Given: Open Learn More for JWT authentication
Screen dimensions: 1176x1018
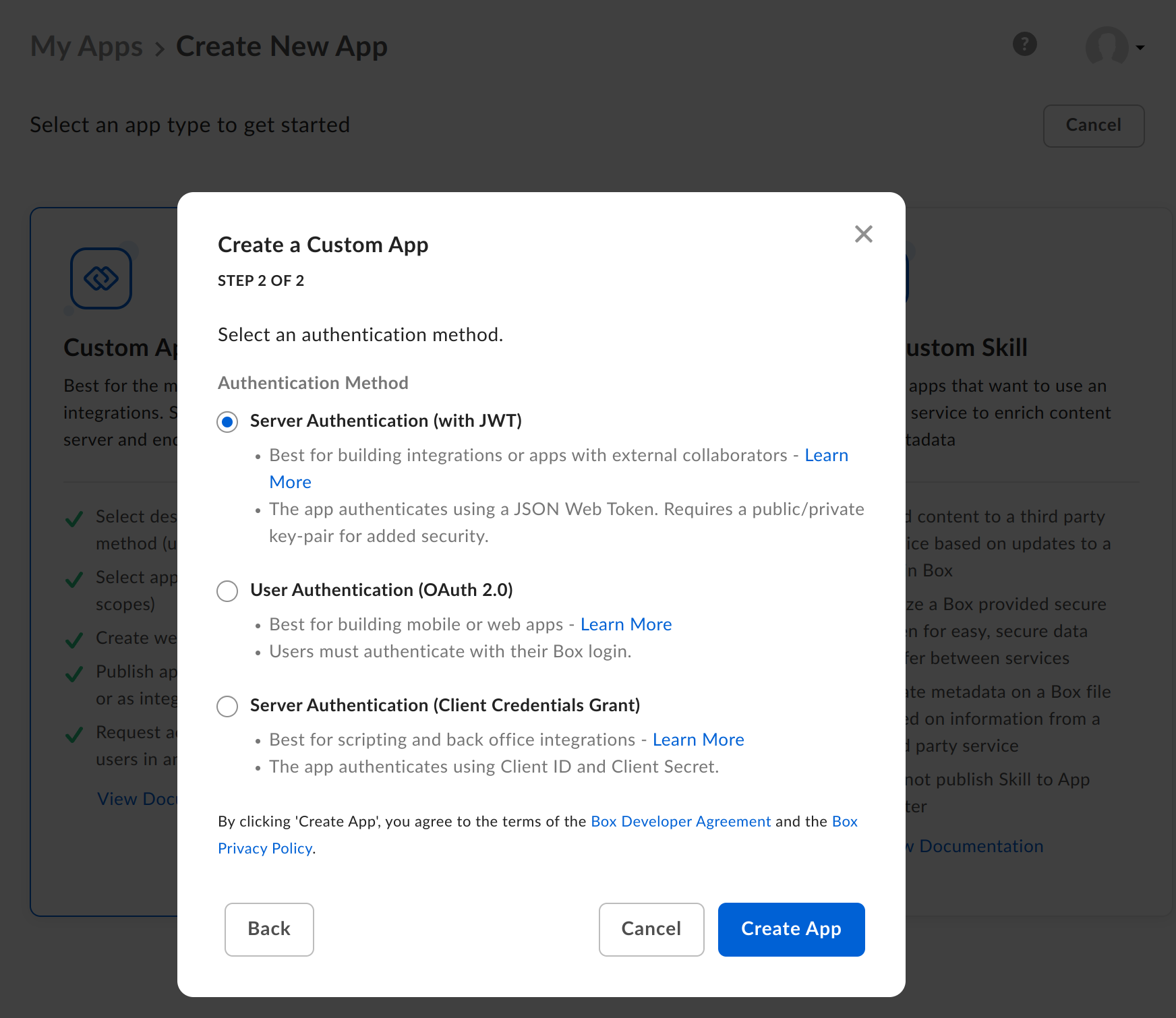Looking at the screenshot, I should point(826,455).
